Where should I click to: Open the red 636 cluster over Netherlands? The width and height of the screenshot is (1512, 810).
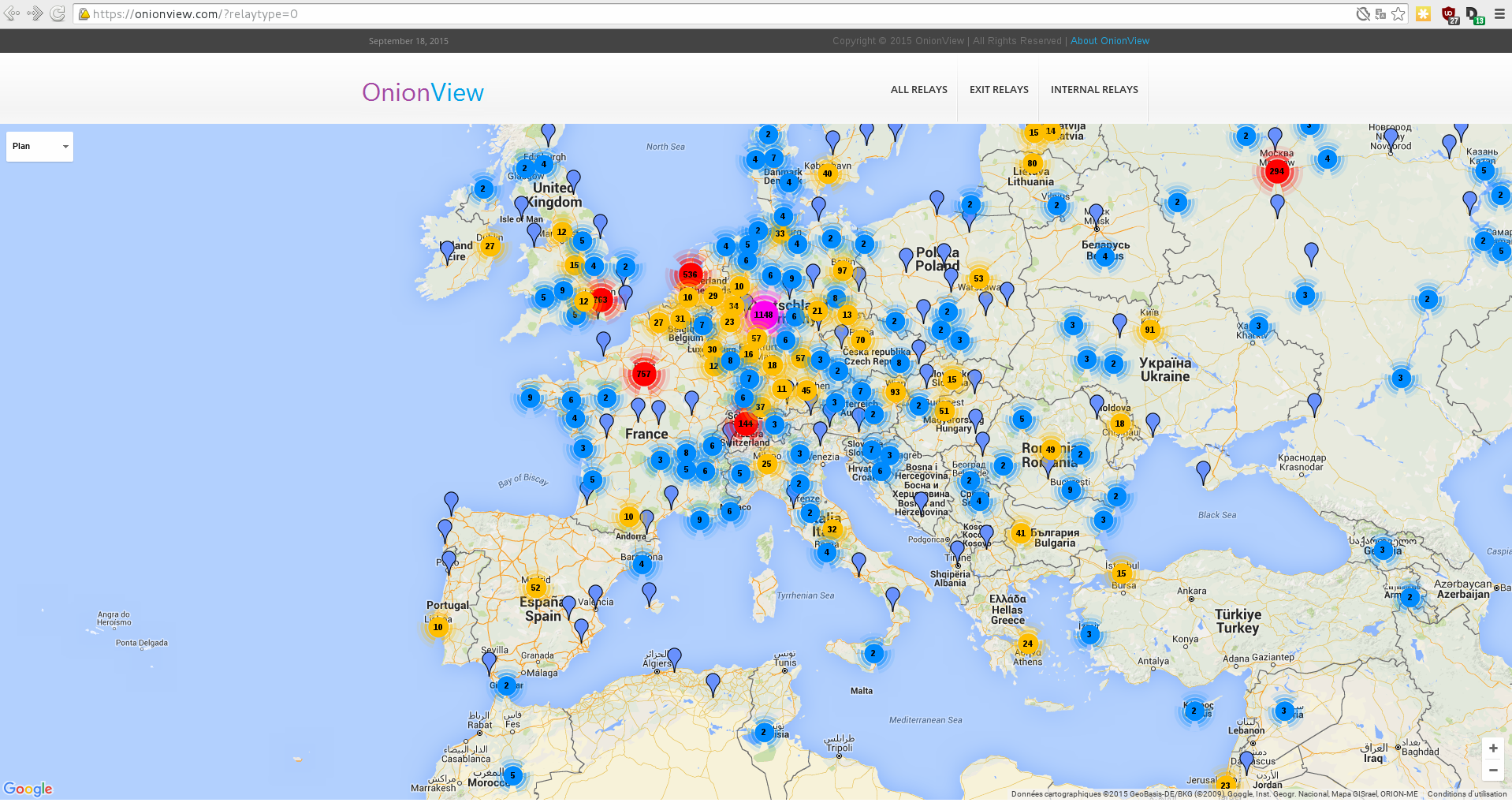coord(690,274)
